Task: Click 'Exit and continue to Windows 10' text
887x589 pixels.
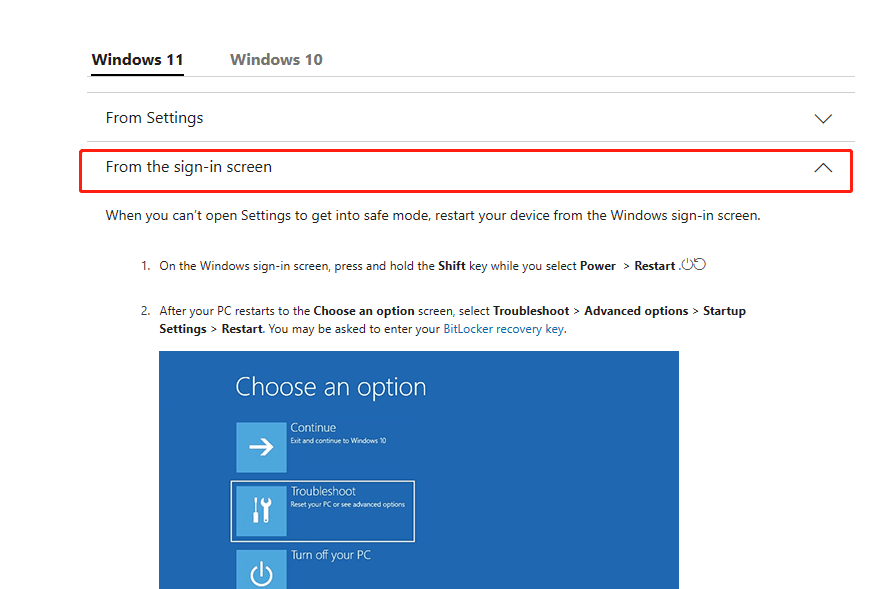Action: point(338,441)
